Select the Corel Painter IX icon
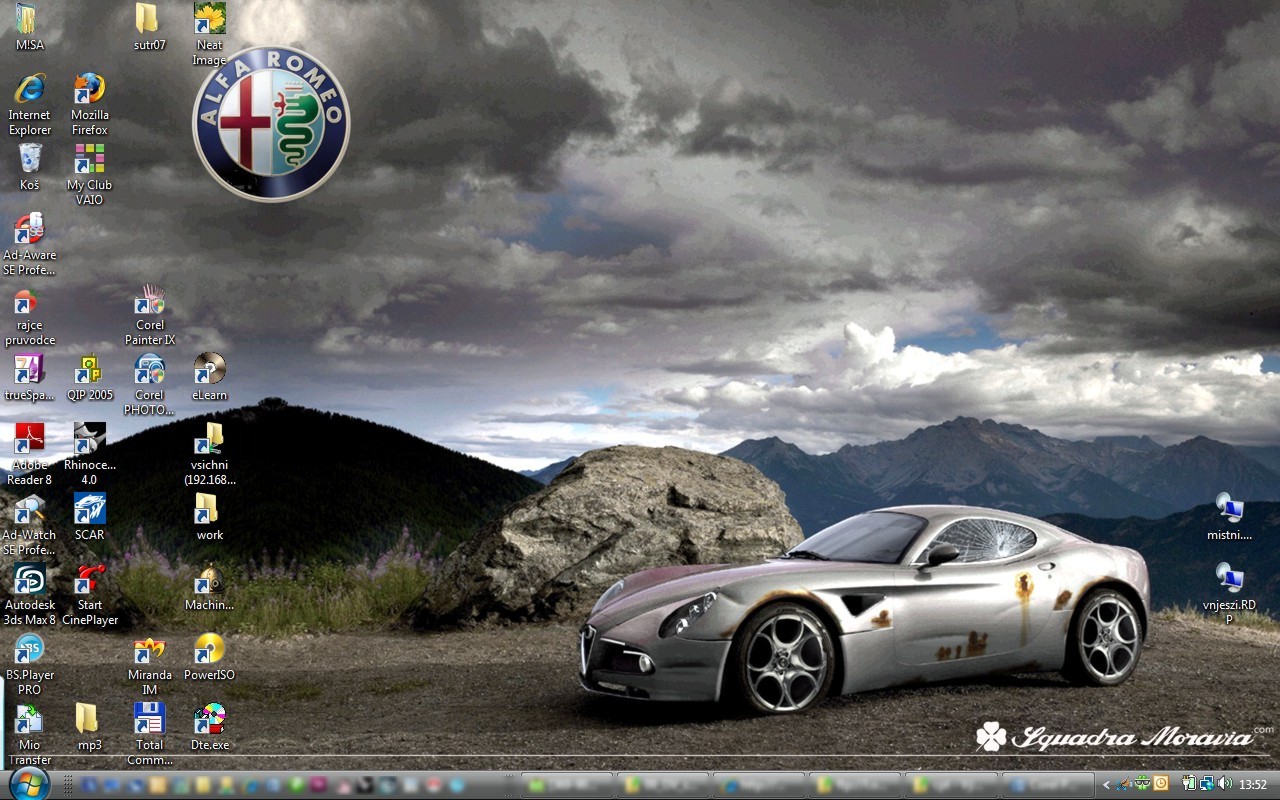Image resolution: width=1280 pixels, height=800 pixels. [150, 300]
